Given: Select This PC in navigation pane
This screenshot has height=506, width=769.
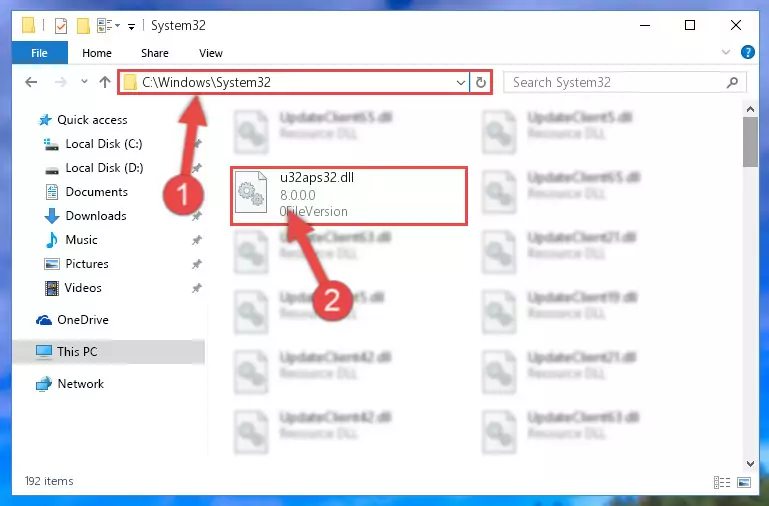Looking at the screenshot, I should coord(77,352).
